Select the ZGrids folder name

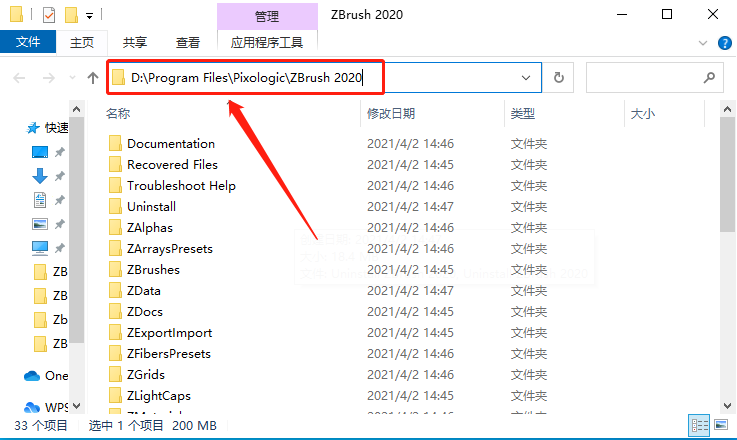(146, 375)
